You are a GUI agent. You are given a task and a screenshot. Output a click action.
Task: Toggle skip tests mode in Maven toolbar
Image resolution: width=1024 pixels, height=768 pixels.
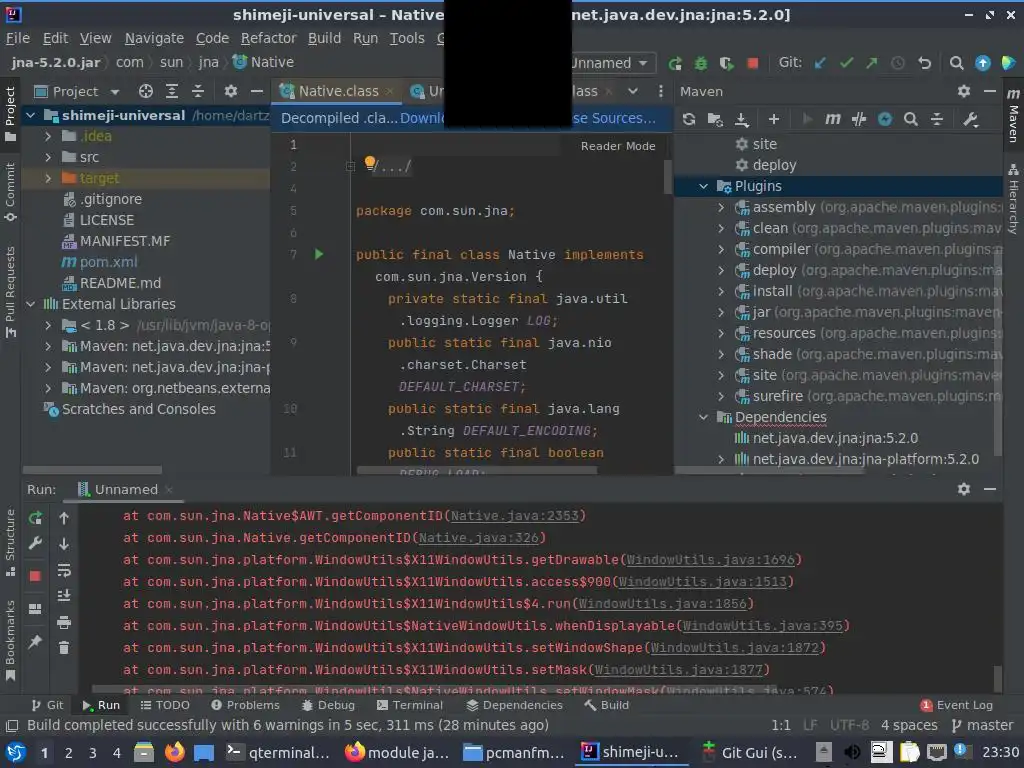tap(885, 119)
